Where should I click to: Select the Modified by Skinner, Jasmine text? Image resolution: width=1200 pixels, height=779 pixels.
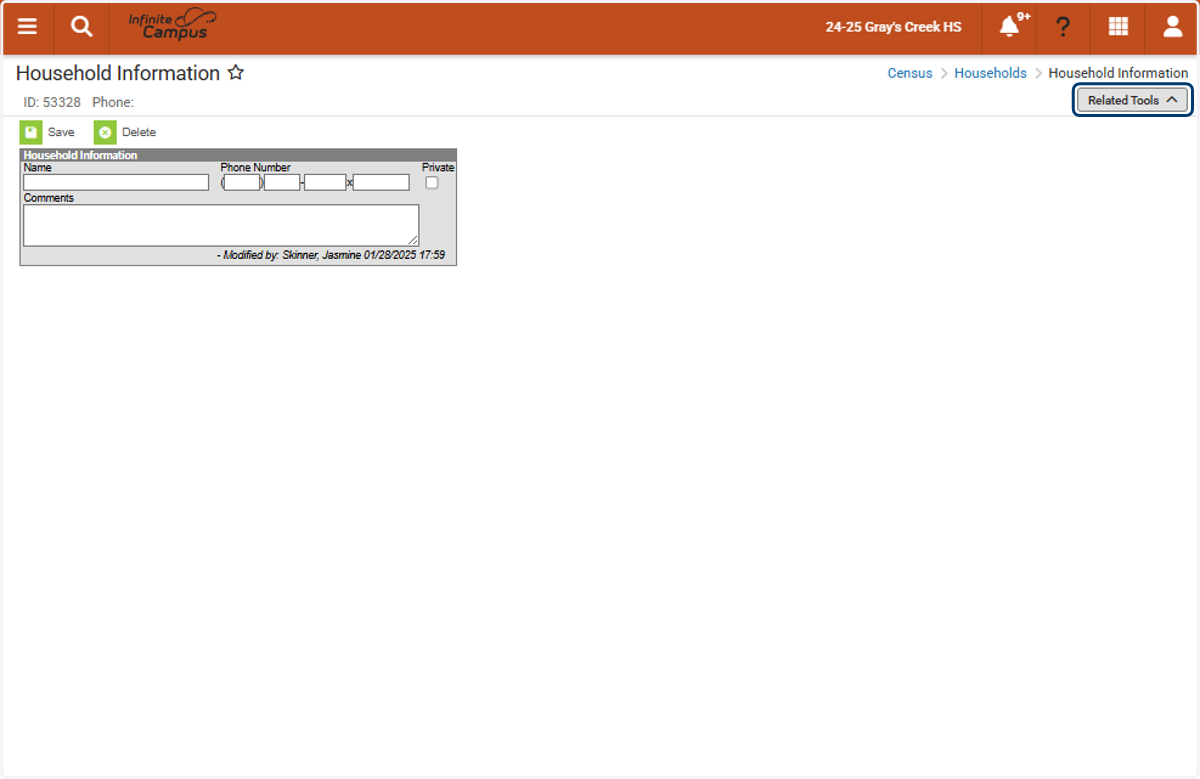pyautogui.click(x=331, y=256)
